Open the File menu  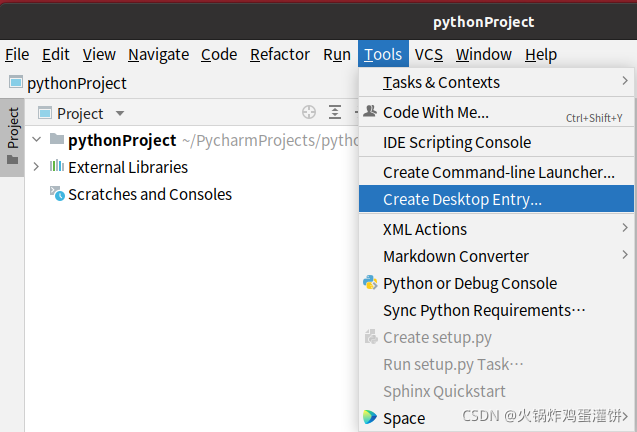[17, 54]
